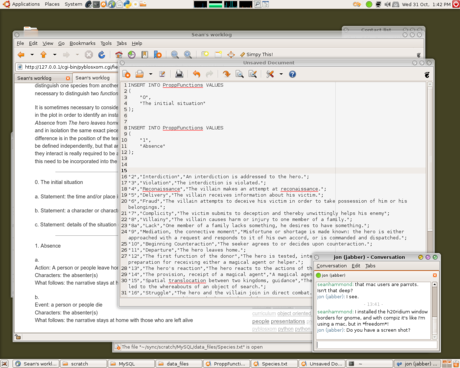Image resolution: width=460 pixels, height=368 pixels.
Task: Open Bookmarks menu in browser window
Action: pyautogui.click(x=82, y=43)
